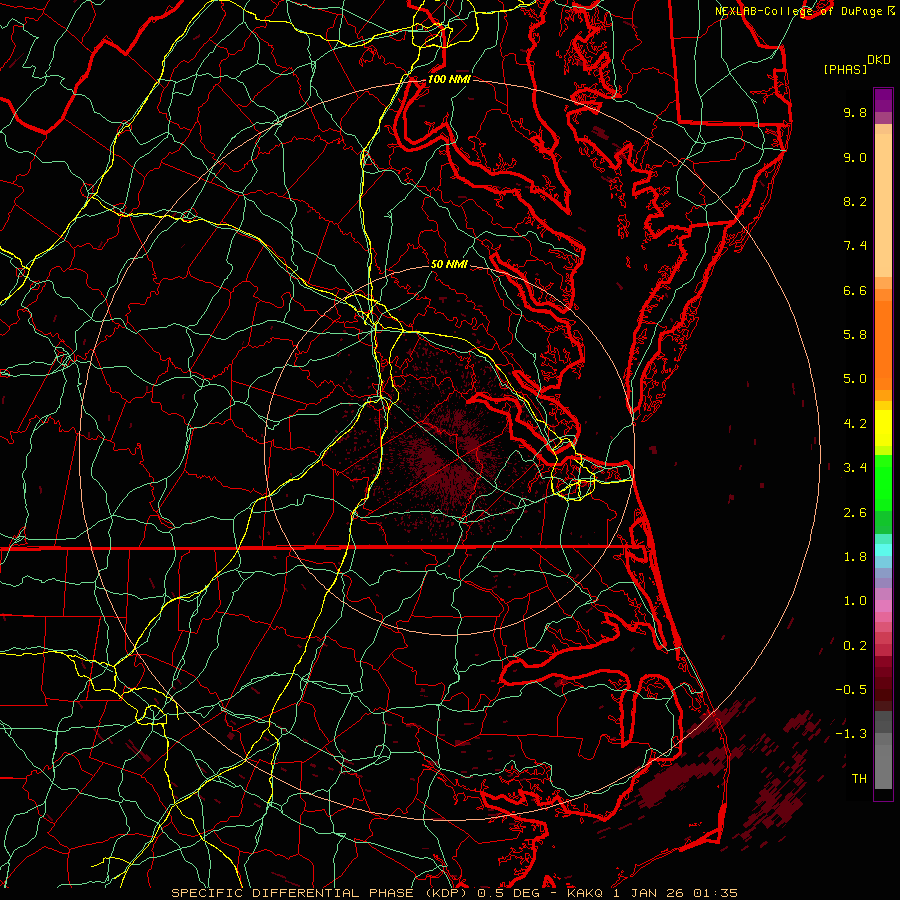Click the 3.4 scale value
Screen dimensions: 900x900
(x=855, y=468)
